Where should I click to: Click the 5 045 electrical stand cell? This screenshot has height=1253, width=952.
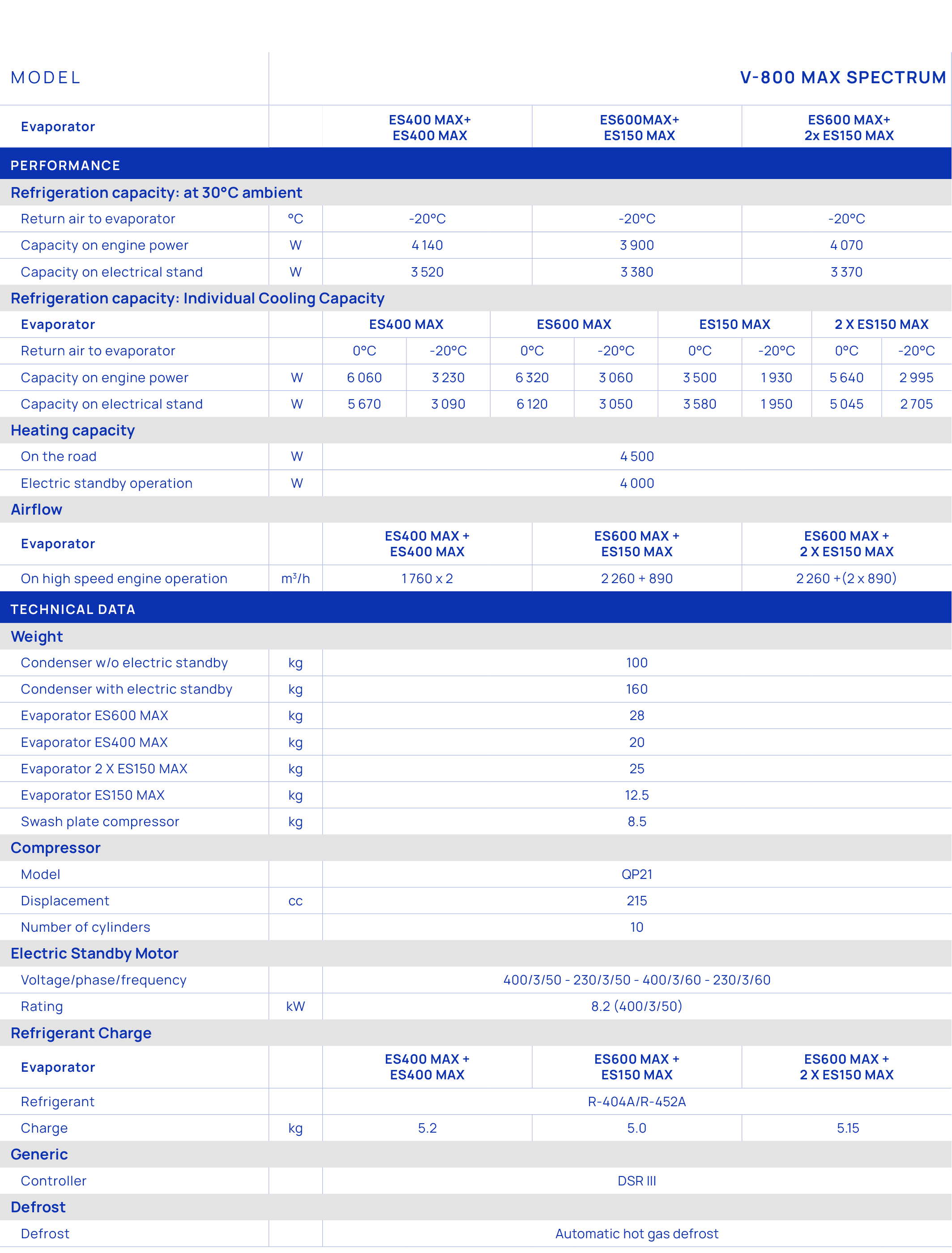pyautogui.click(x=847, y=404)
